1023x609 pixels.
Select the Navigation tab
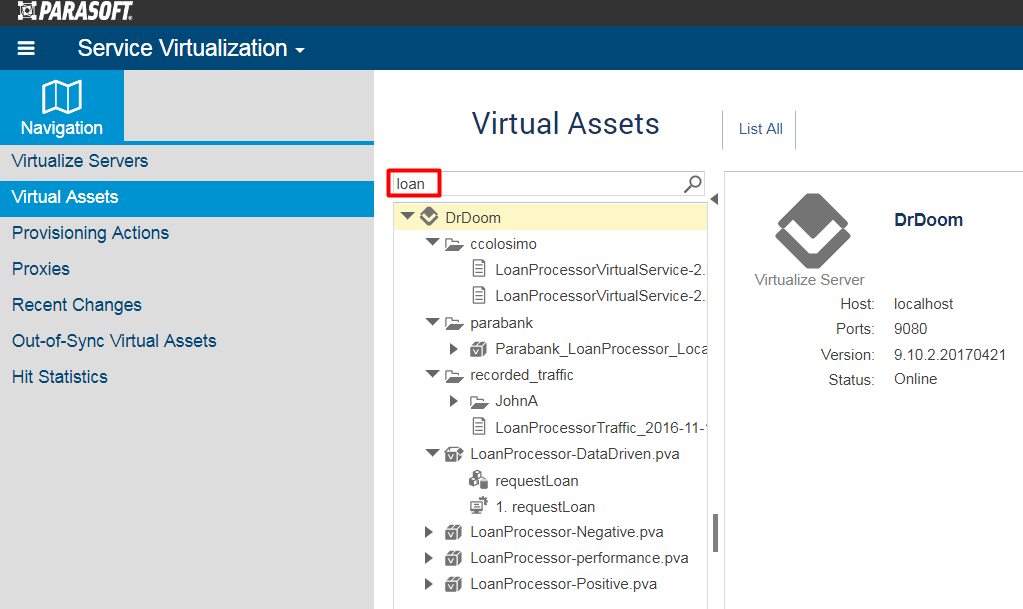click(x=62, y=106)
